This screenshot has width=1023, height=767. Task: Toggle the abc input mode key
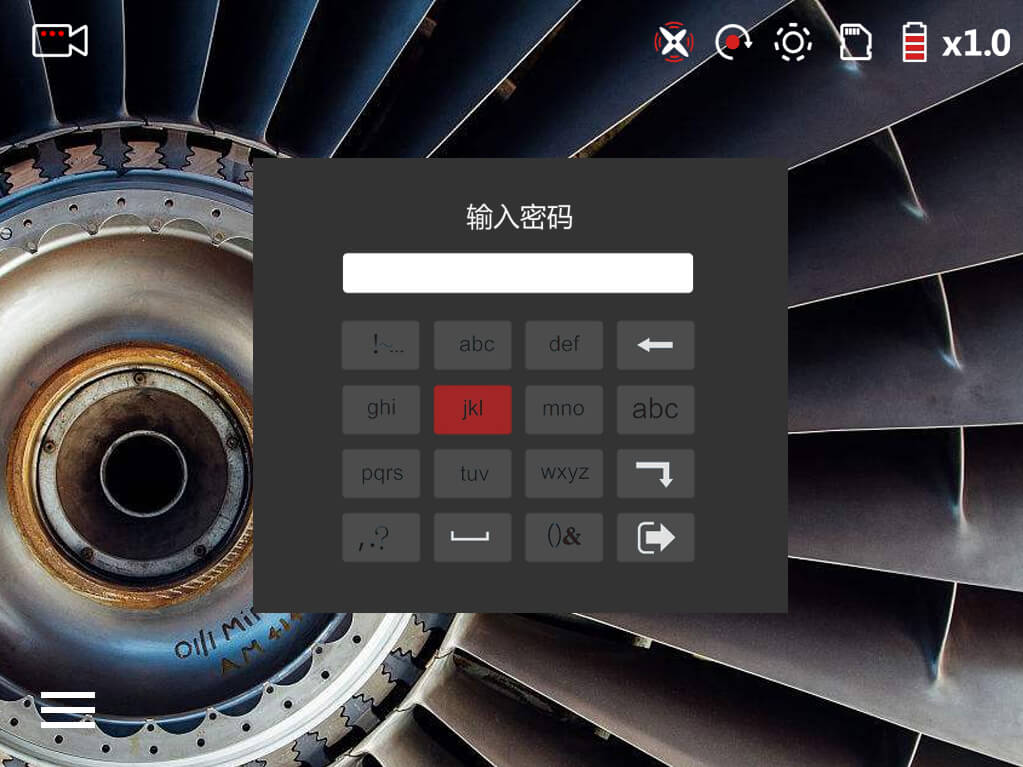pyautogui.click(x=655, y=409)
